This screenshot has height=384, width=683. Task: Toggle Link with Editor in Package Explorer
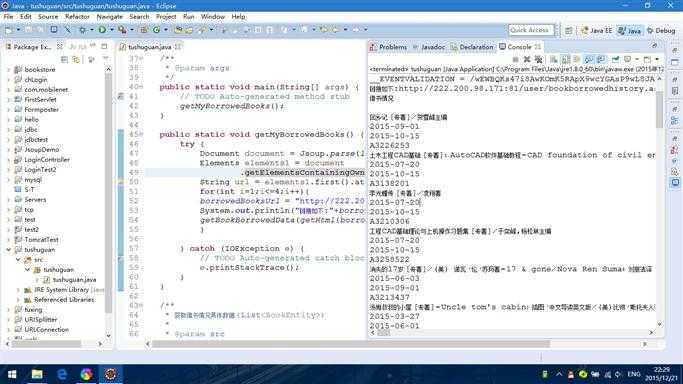[76, 59]
